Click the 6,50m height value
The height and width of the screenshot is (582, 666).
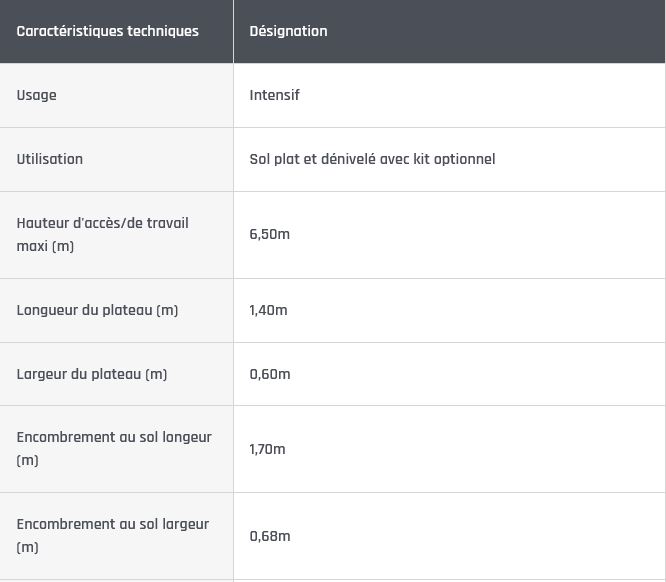click(269, 234)
